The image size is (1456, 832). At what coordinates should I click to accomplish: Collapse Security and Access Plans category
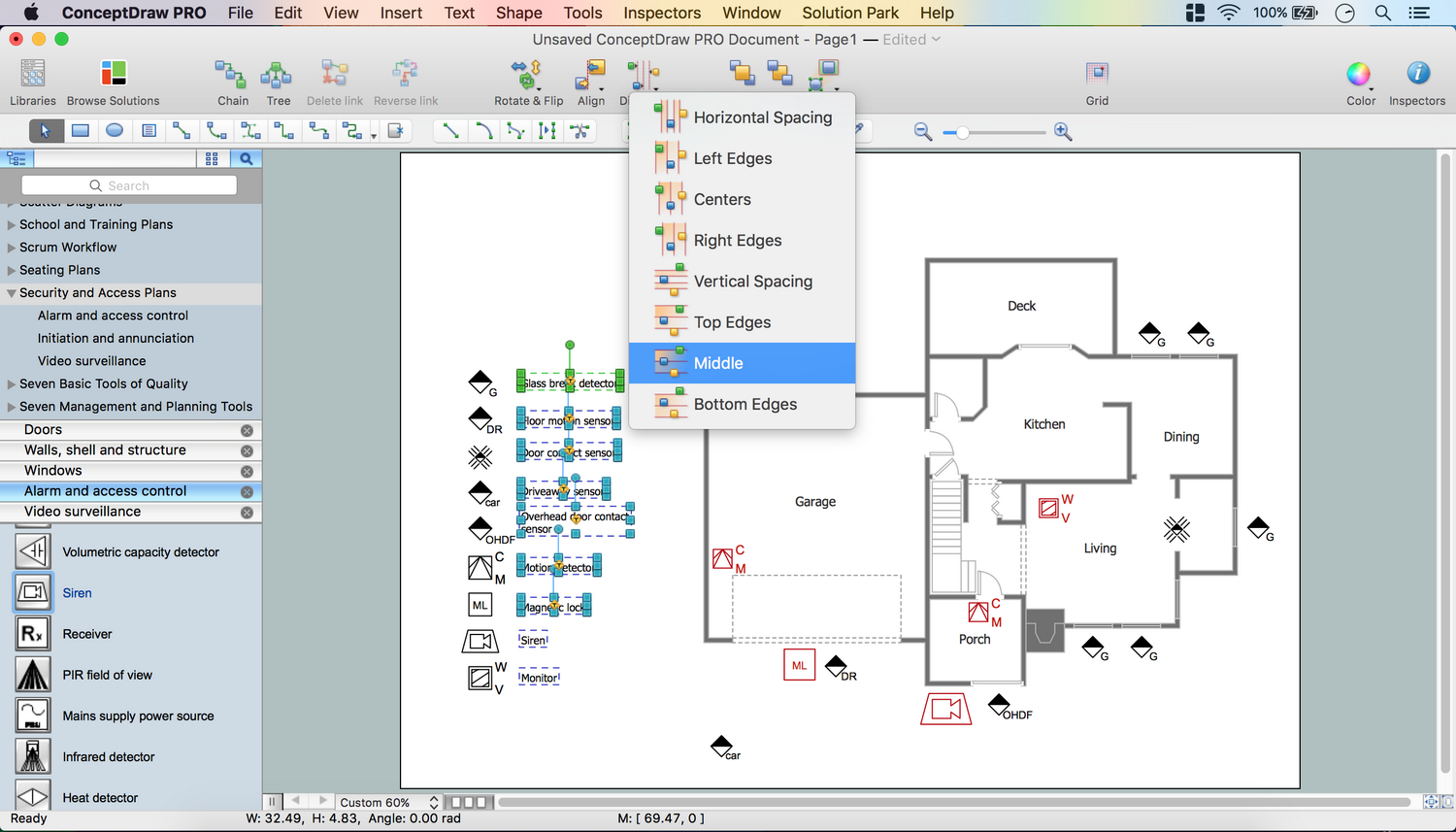tap(12, 293)
